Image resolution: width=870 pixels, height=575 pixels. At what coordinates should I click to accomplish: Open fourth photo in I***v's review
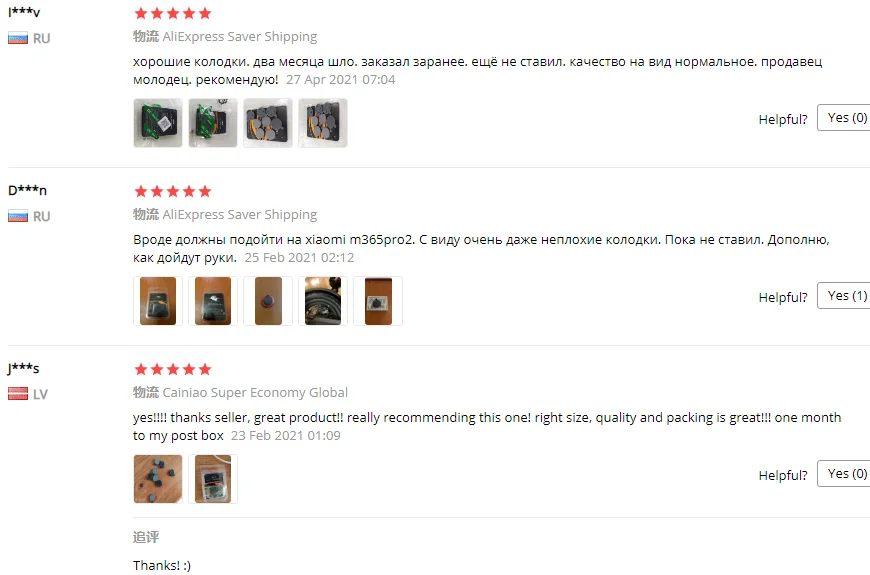click(323, 123)
